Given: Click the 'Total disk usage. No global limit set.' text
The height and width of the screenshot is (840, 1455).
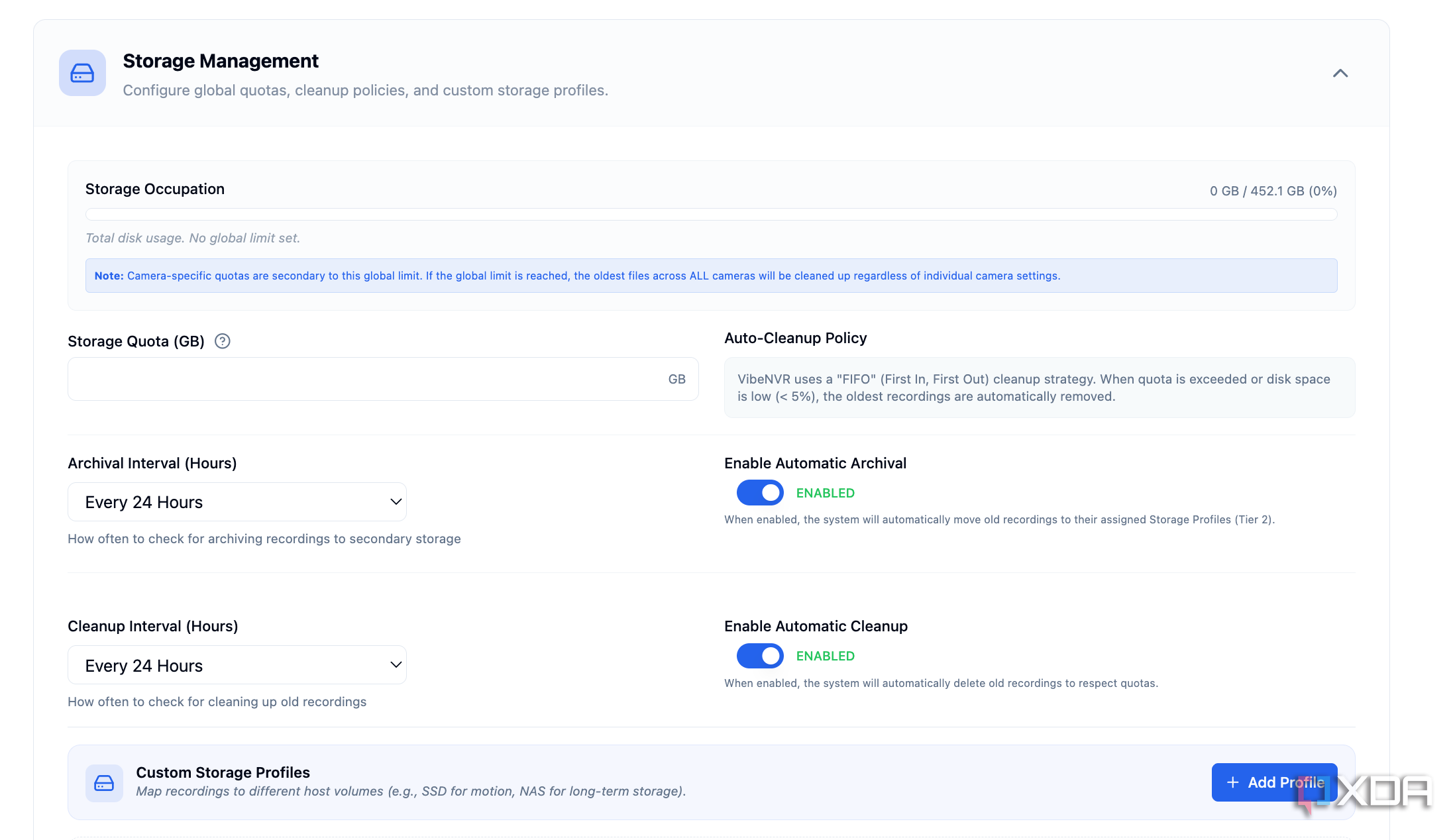Looking at the screenshot, I should 193,238.
